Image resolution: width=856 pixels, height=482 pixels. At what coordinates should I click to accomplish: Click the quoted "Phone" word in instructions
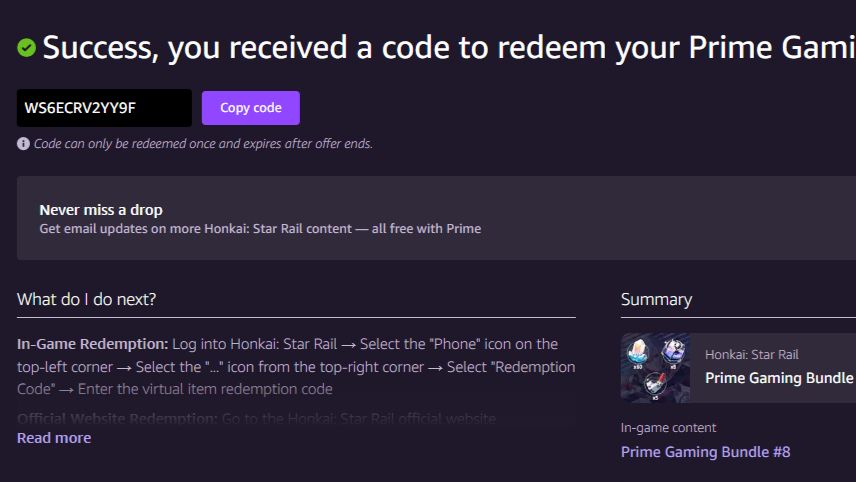coord(427,344)
